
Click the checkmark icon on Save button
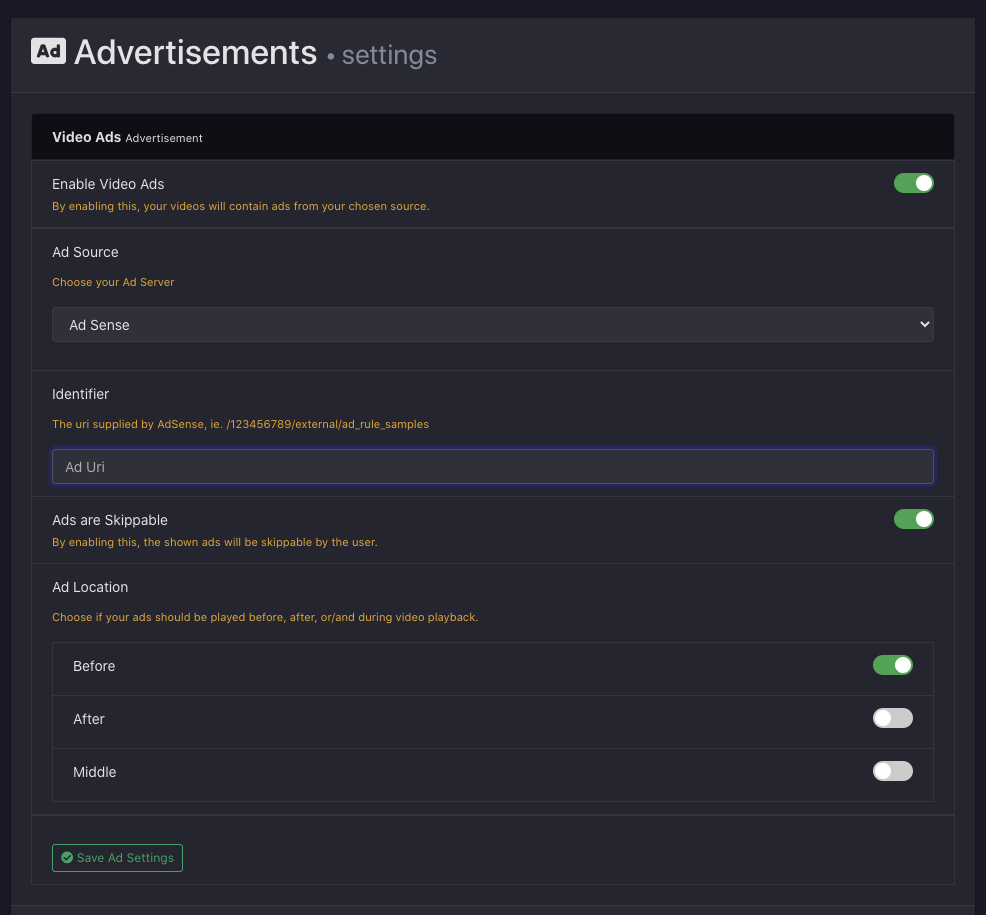[x=67, y=857]
